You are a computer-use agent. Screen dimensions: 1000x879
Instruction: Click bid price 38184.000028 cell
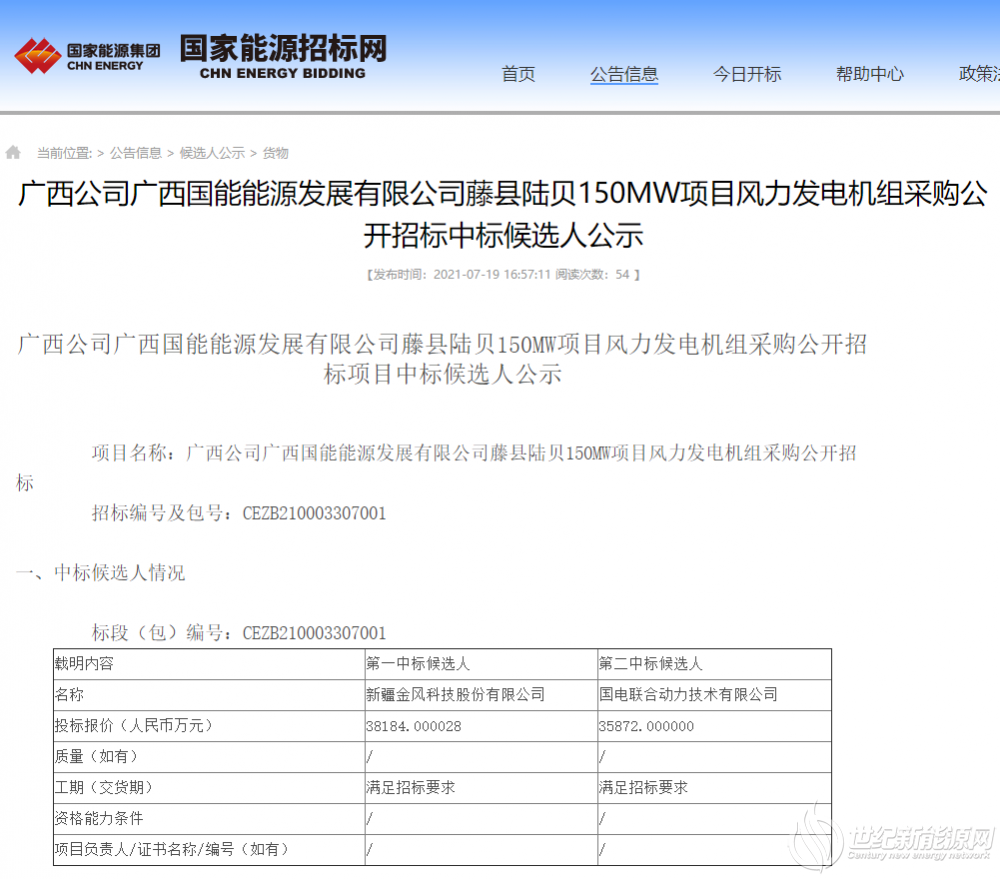pyautogui.click(x=414, y=726)
